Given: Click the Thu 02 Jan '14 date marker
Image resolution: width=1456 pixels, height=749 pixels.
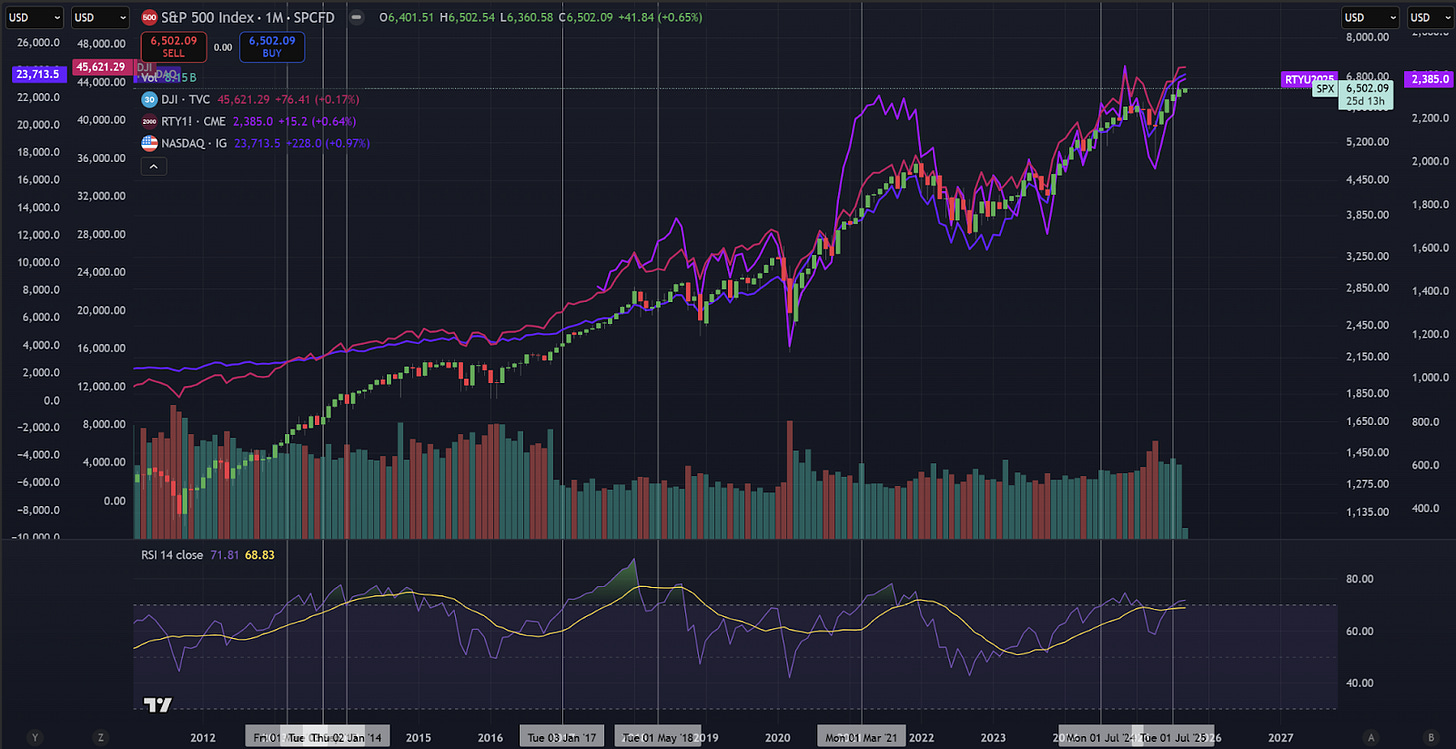Looking at the screenshot, I should tap(347, 737).
